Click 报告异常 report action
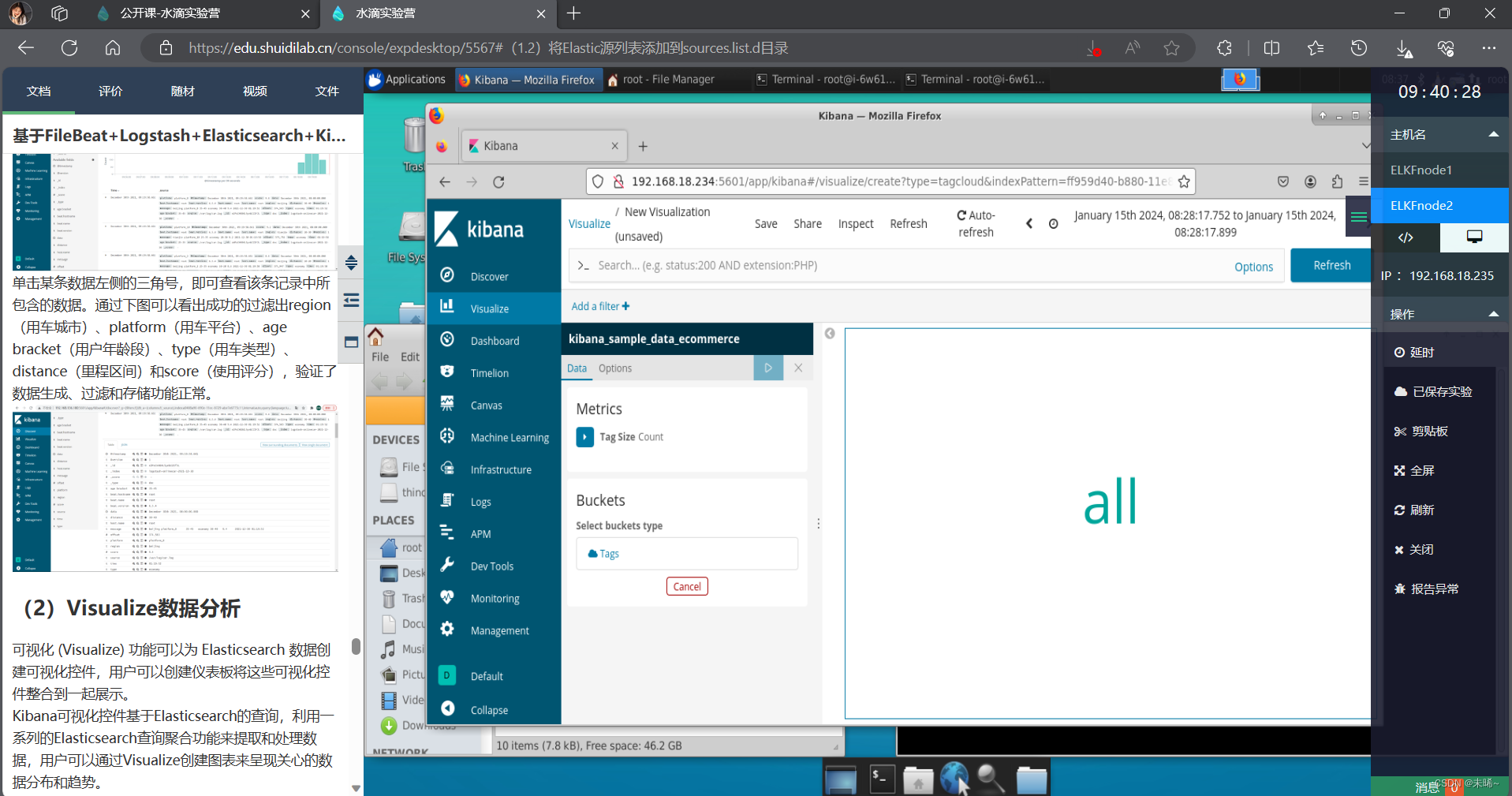 1427,589
